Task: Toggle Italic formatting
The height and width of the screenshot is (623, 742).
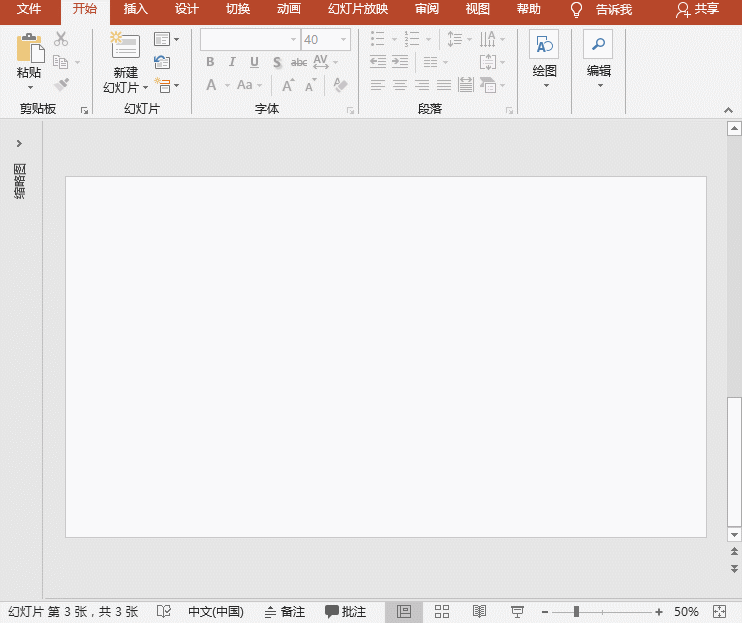Action: [232, 62]
